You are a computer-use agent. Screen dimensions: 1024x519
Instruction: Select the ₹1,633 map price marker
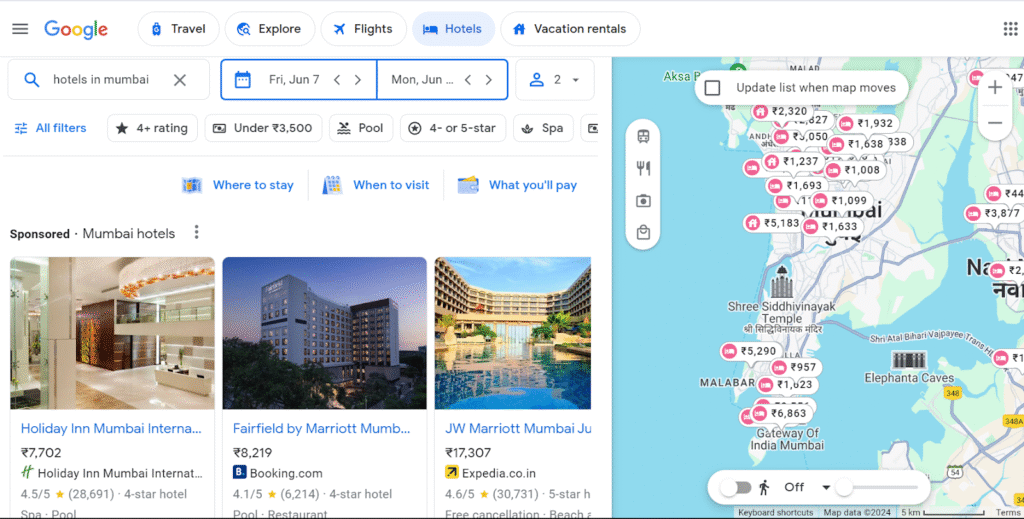[831, 227]
